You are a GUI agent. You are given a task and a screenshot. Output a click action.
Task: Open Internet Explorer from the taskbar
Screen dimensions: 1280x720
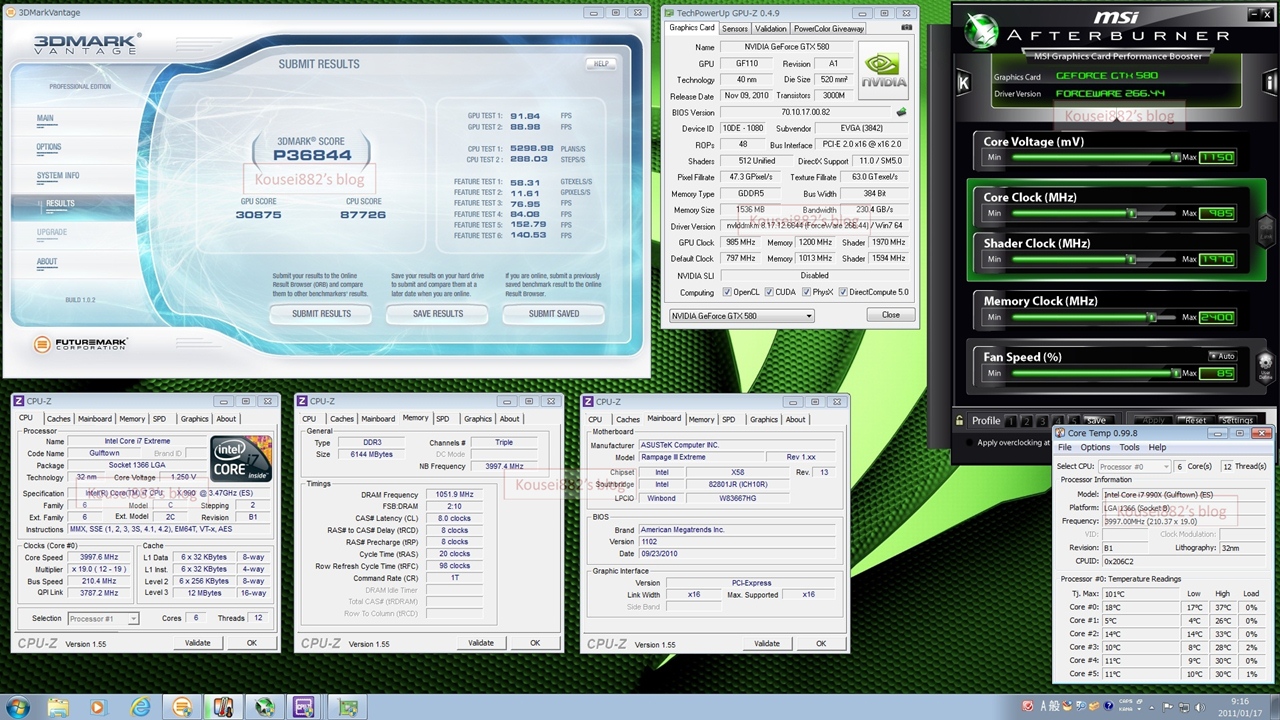pyautogui.click(x=141, y=707)
